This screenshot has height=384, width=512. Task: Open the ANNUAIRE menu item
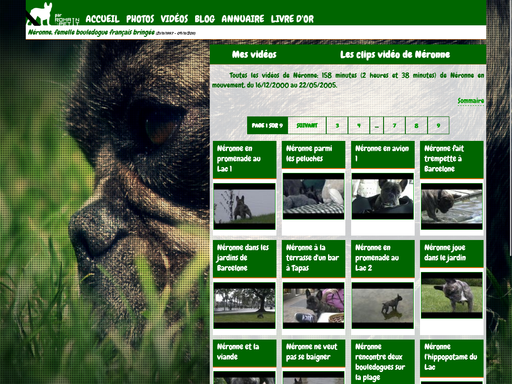(243, 19)
